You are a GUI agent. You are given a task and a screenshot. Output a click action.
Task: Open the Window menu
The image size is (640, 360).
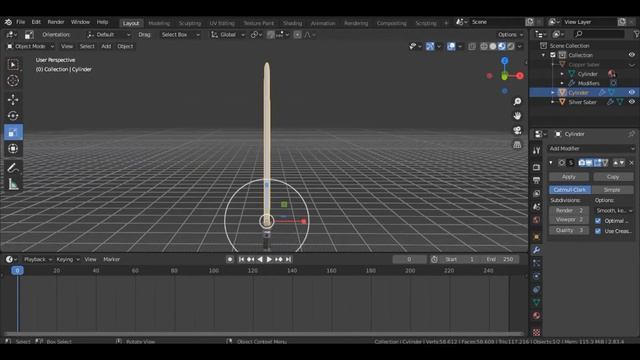pyautogui.click(x=80, y=22)
